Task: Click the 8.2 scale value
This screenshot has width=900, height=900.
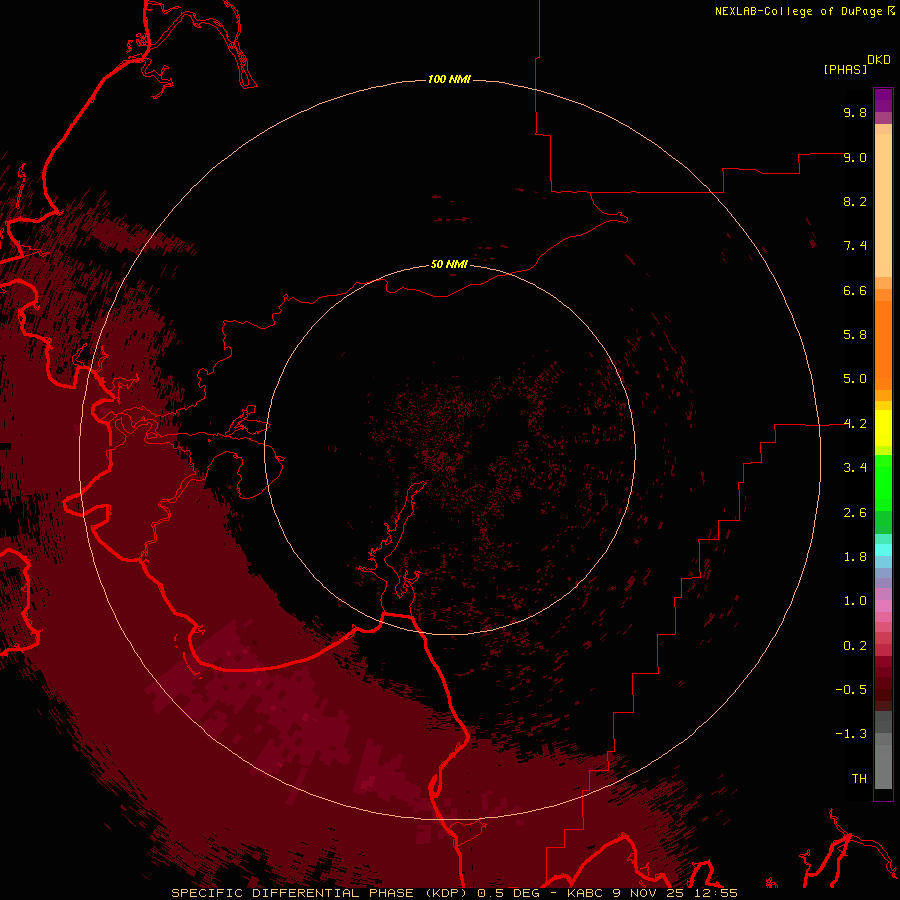Action: 855,201
